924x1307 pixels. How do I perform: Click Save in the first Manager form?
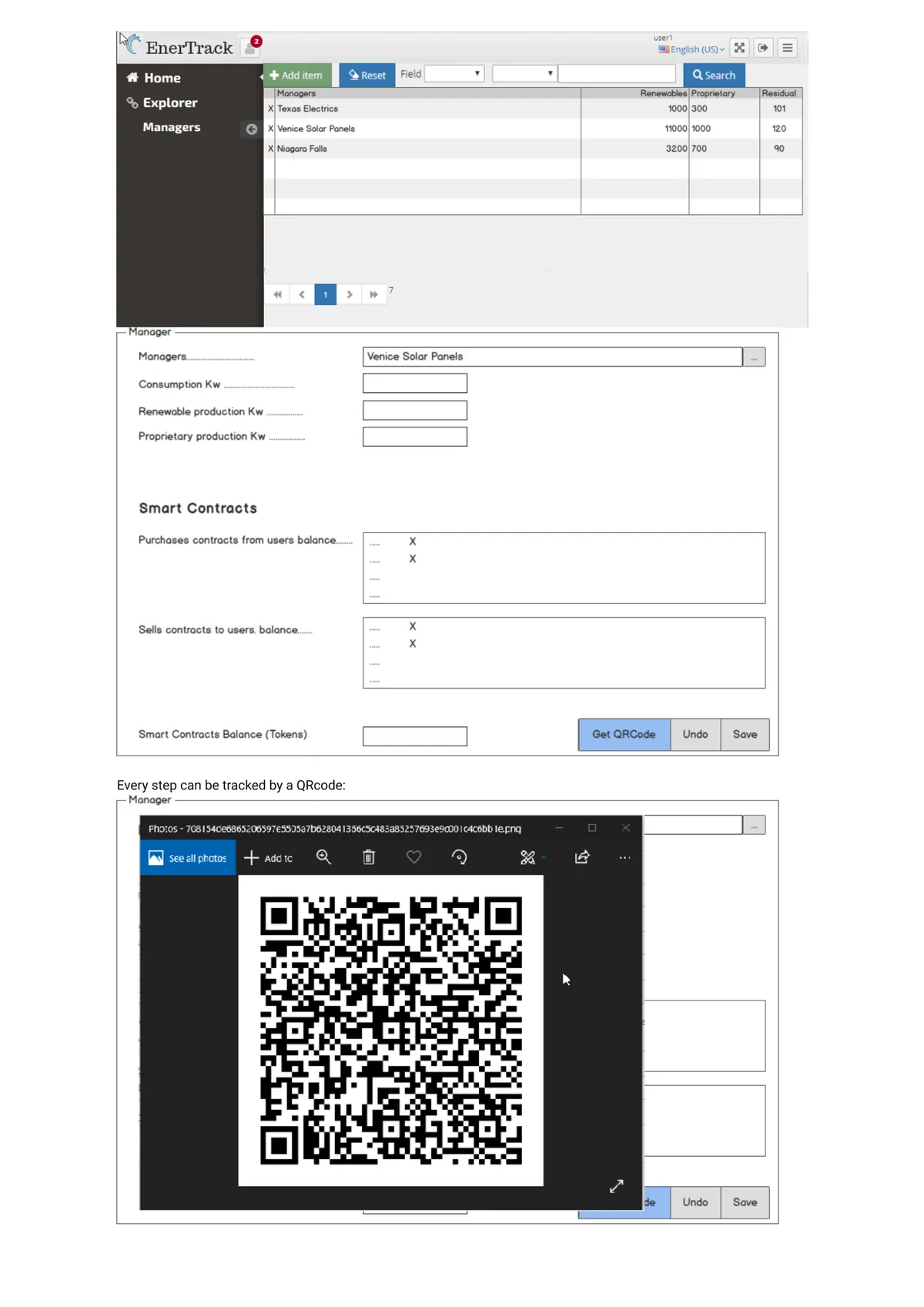(x=745, y=735)
